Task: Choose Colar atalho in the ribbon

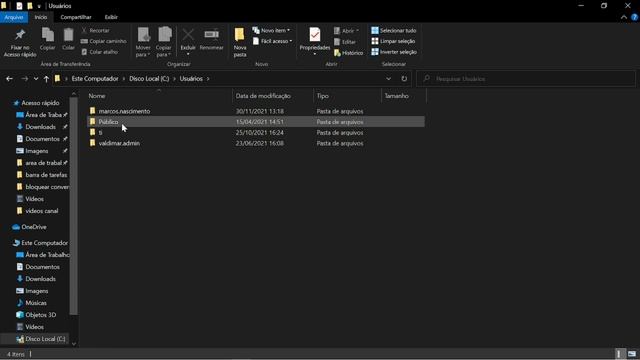Action: [x=100, y=52]
